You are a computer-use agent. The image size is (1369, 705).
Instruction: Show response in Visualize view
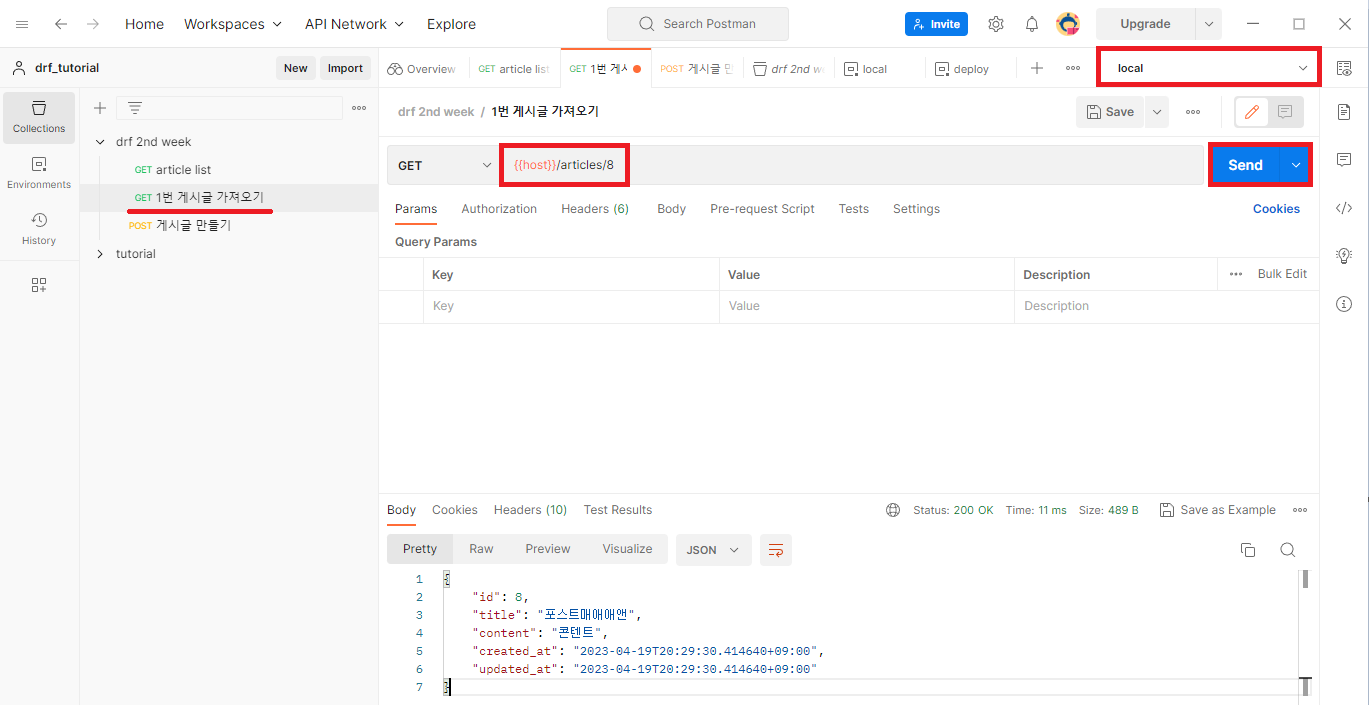pos(627,549)
